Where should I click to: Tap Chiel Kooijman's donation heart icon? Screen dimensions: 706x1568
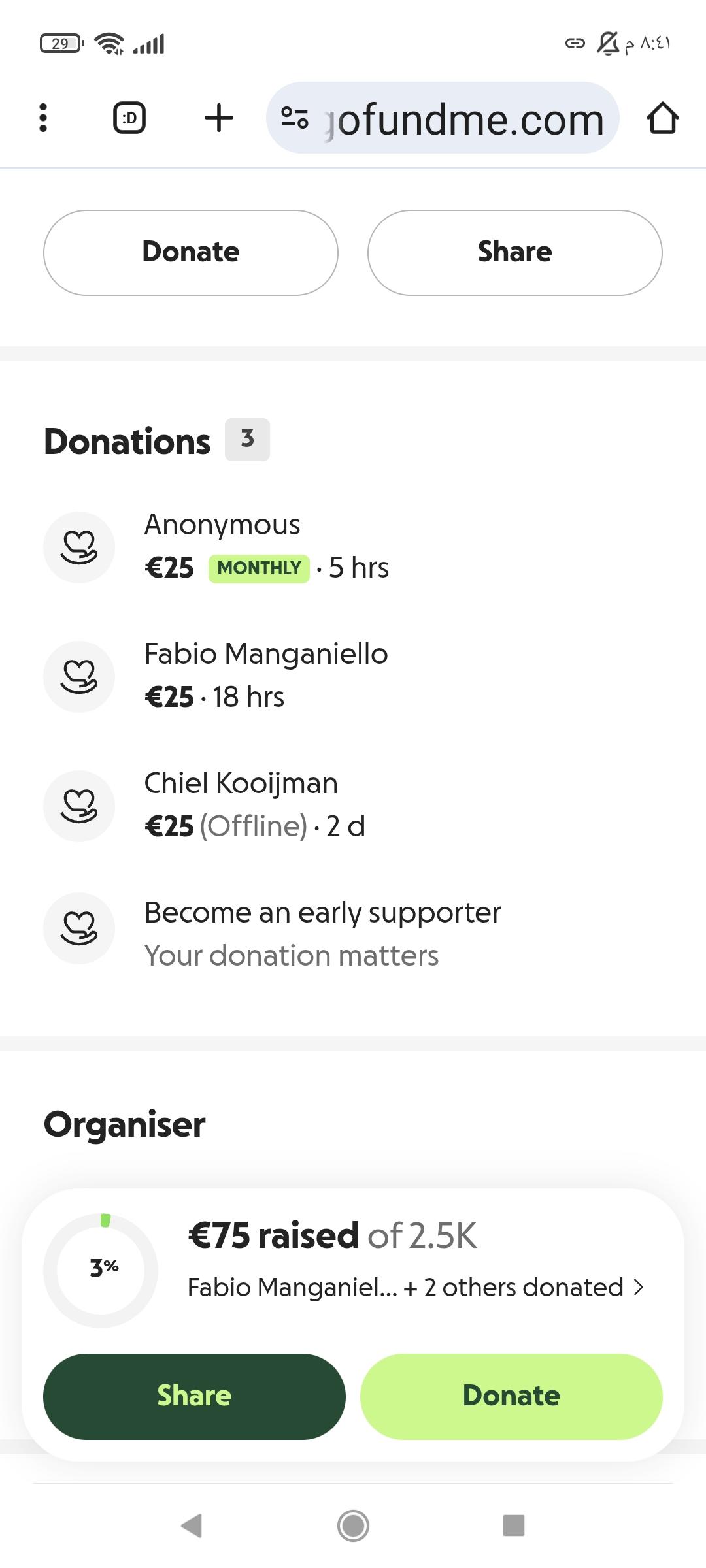(79, 806)
